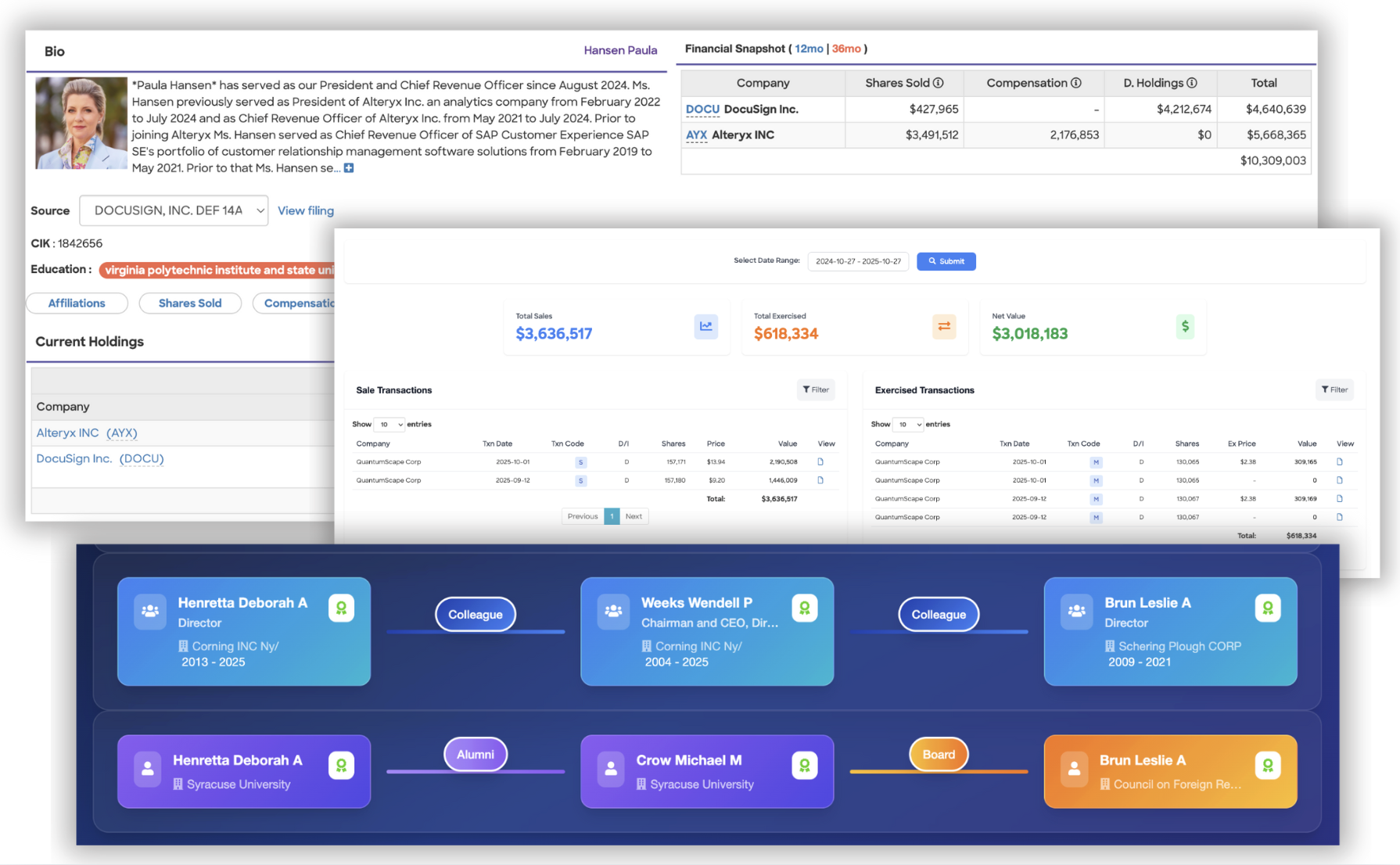Click Submit to apply the date range
This screenshot has height=865, width=1400.
(x=946, y=261)
